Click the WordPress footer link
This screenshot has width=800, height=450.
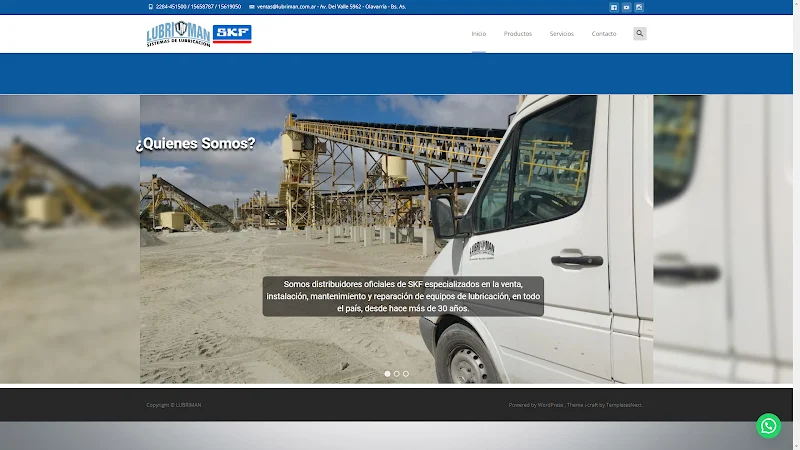click(x=551, y=405)
